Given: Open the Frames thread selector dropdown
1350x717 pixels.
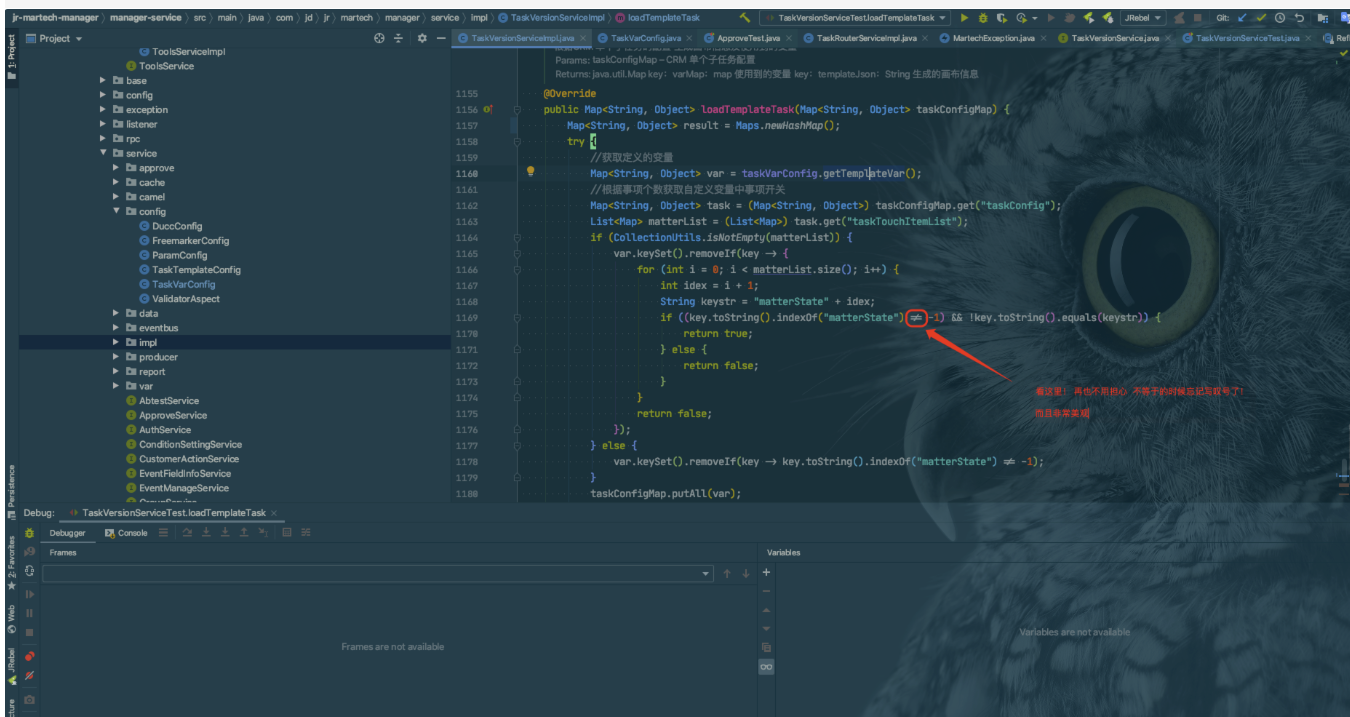Looking at the screenshot, I should 377,573.
